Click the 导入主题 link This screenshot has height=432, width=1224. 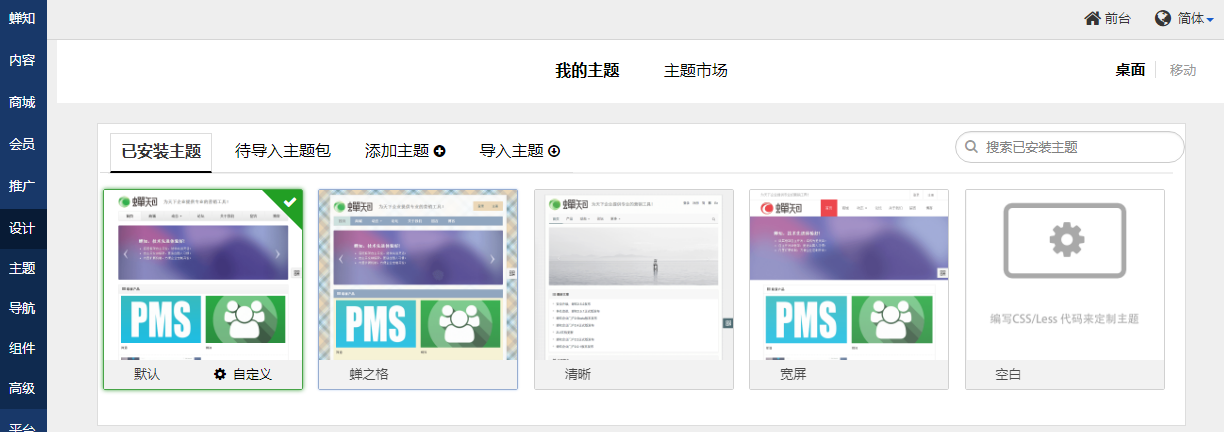click(x=520, y=151)
